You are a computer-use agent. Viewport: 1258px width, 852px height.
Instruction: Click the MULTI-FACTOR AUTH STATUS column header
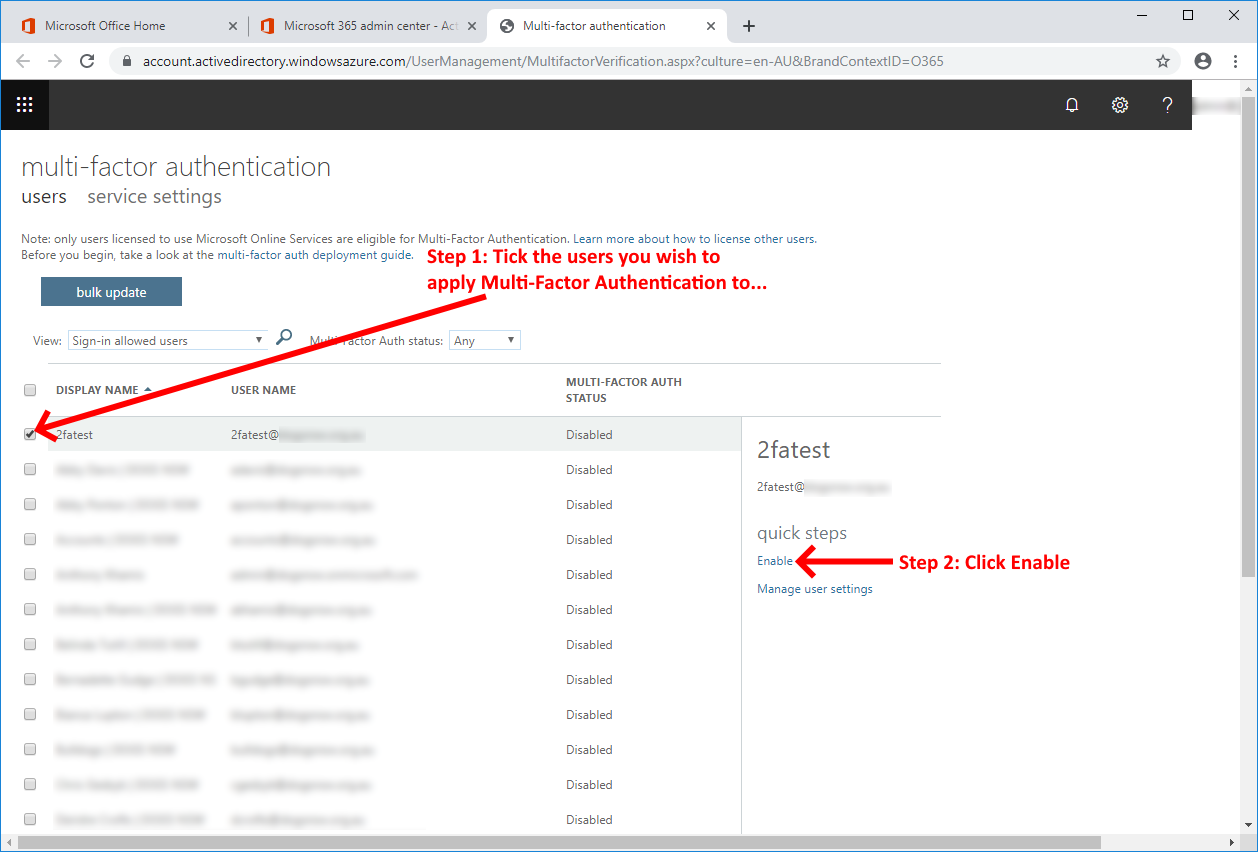[624, 390]
